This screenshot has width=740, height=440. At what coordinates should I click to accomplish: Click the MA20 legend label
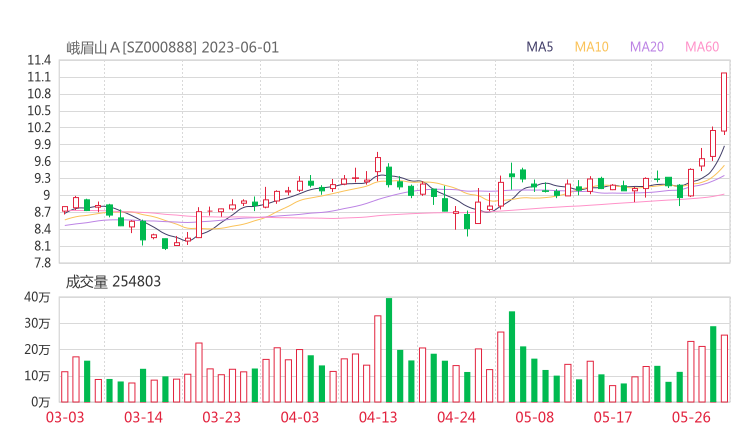click(x=647, y=47)
